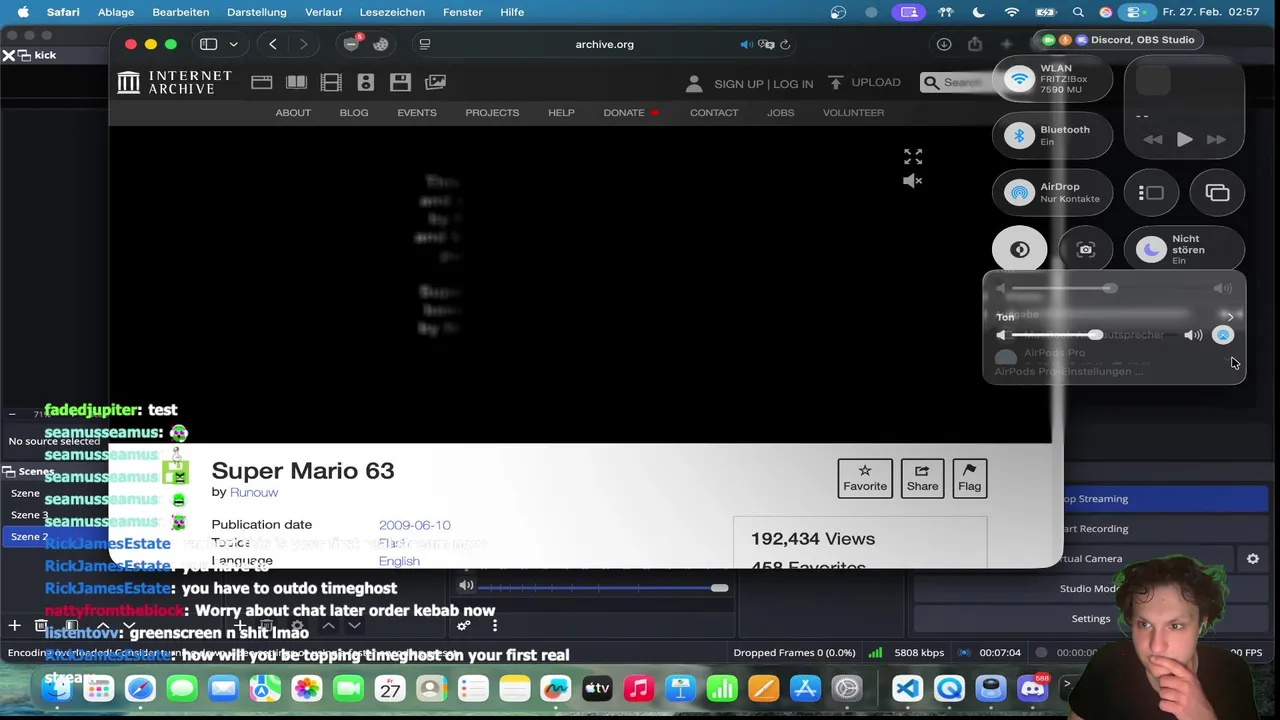Image resolution: width=1280 pixels, height=720 pixels.
Task: Open the Control Center menu bar icon
Action: (1135, 12)
